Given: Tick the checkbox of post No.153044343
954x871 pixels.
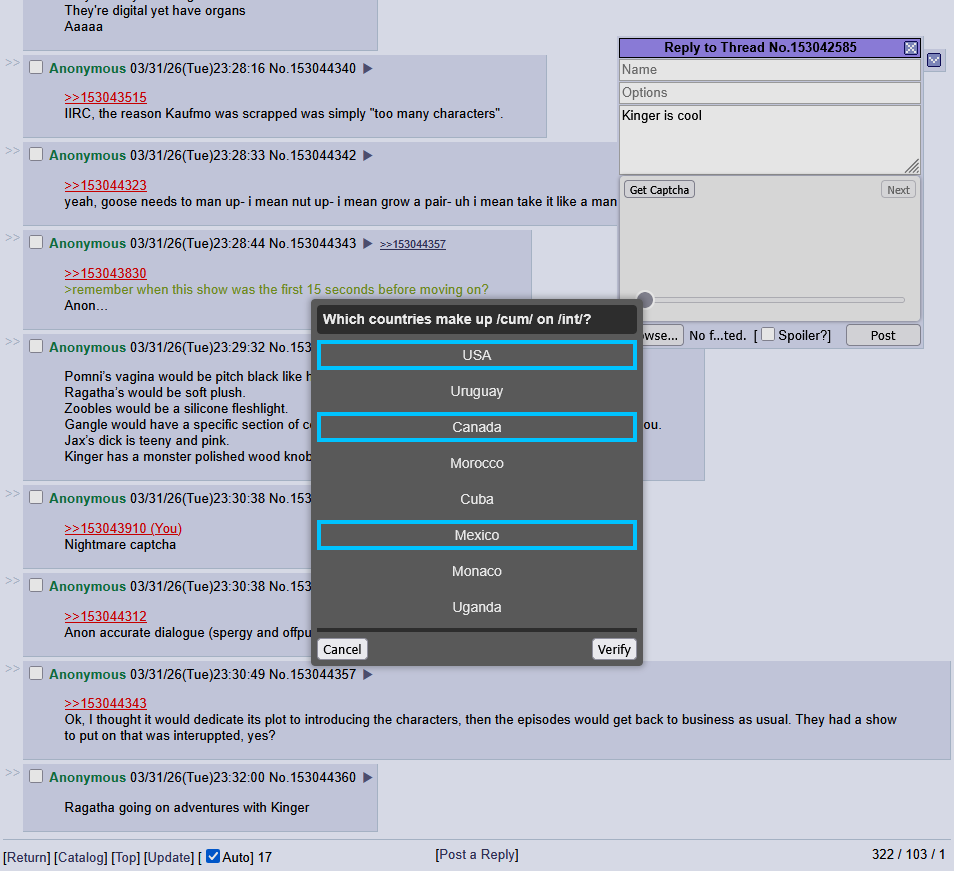Looking at the screenshot, I should [37, 242].
